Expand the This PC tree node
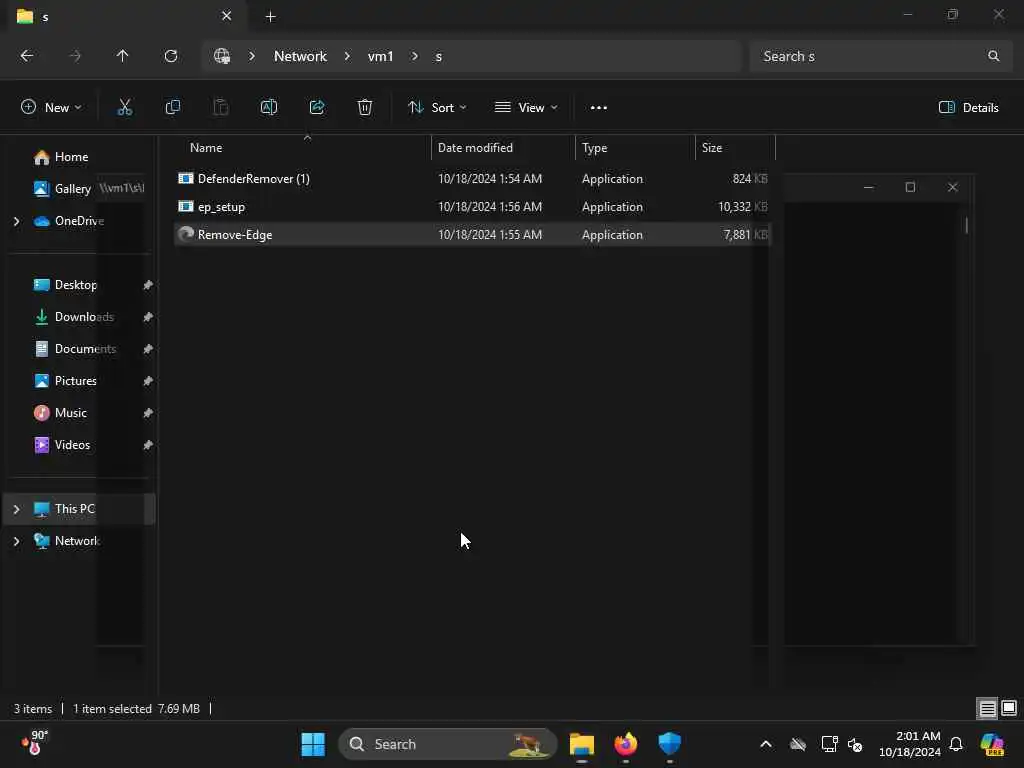This screenshot has height=768, width=1024. click(16, 509)
